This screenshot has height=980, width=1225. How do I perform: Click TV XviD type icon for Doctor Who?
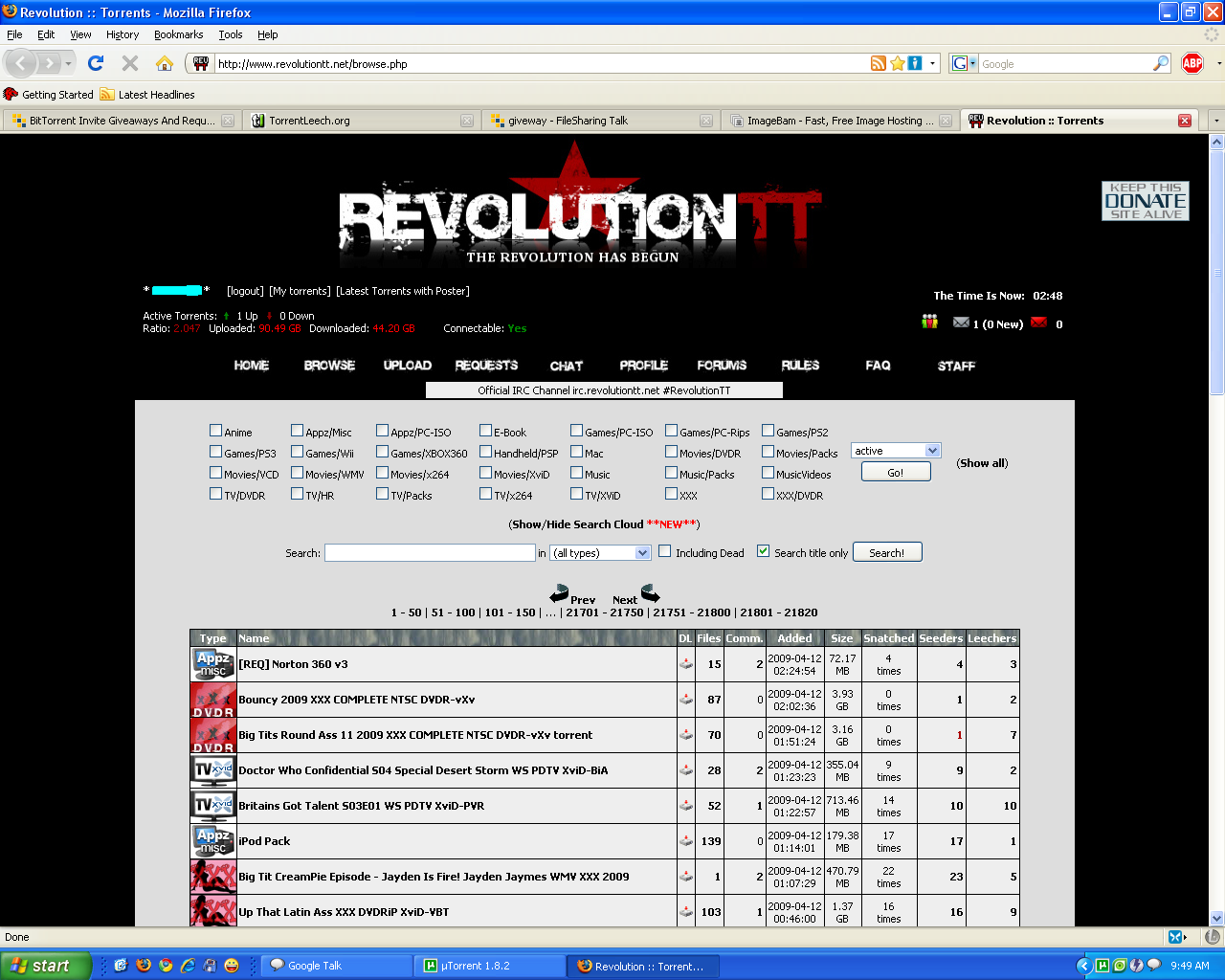(213, 770)
